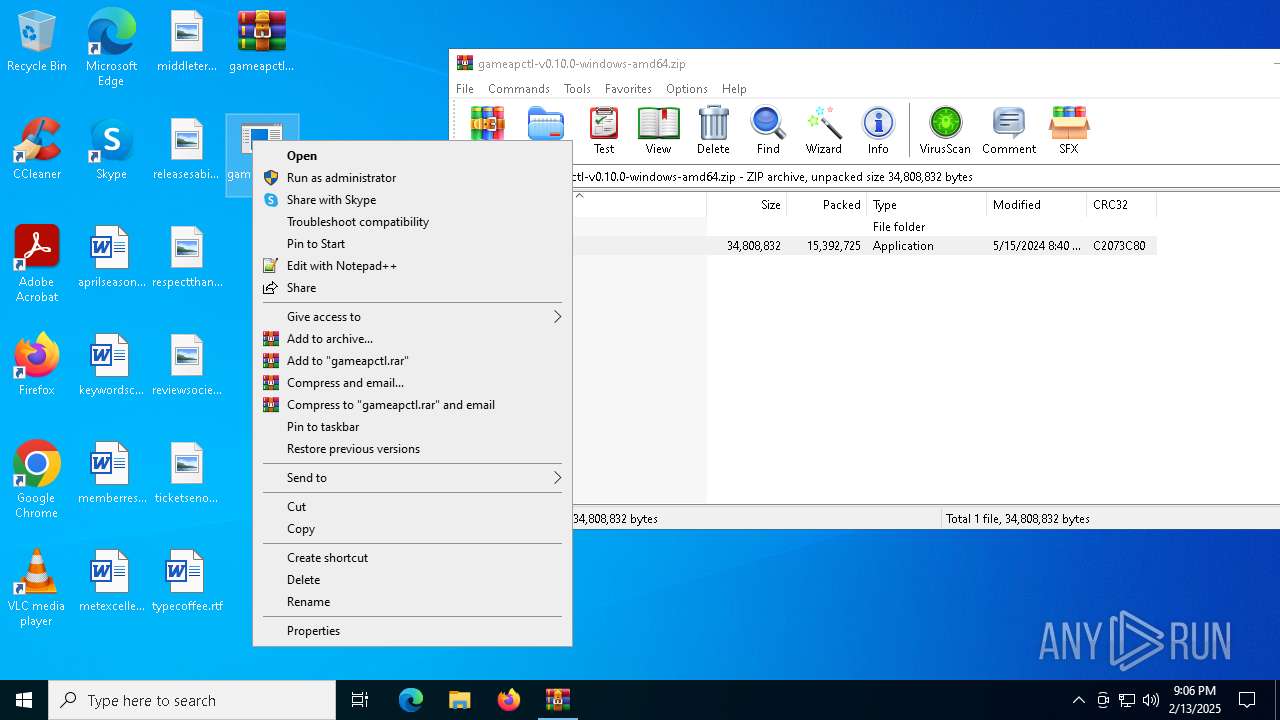Open the Find tool in WinRAR
Image resolution: width=1280 pixels, height=720 pixels.
tap(768, 130)
